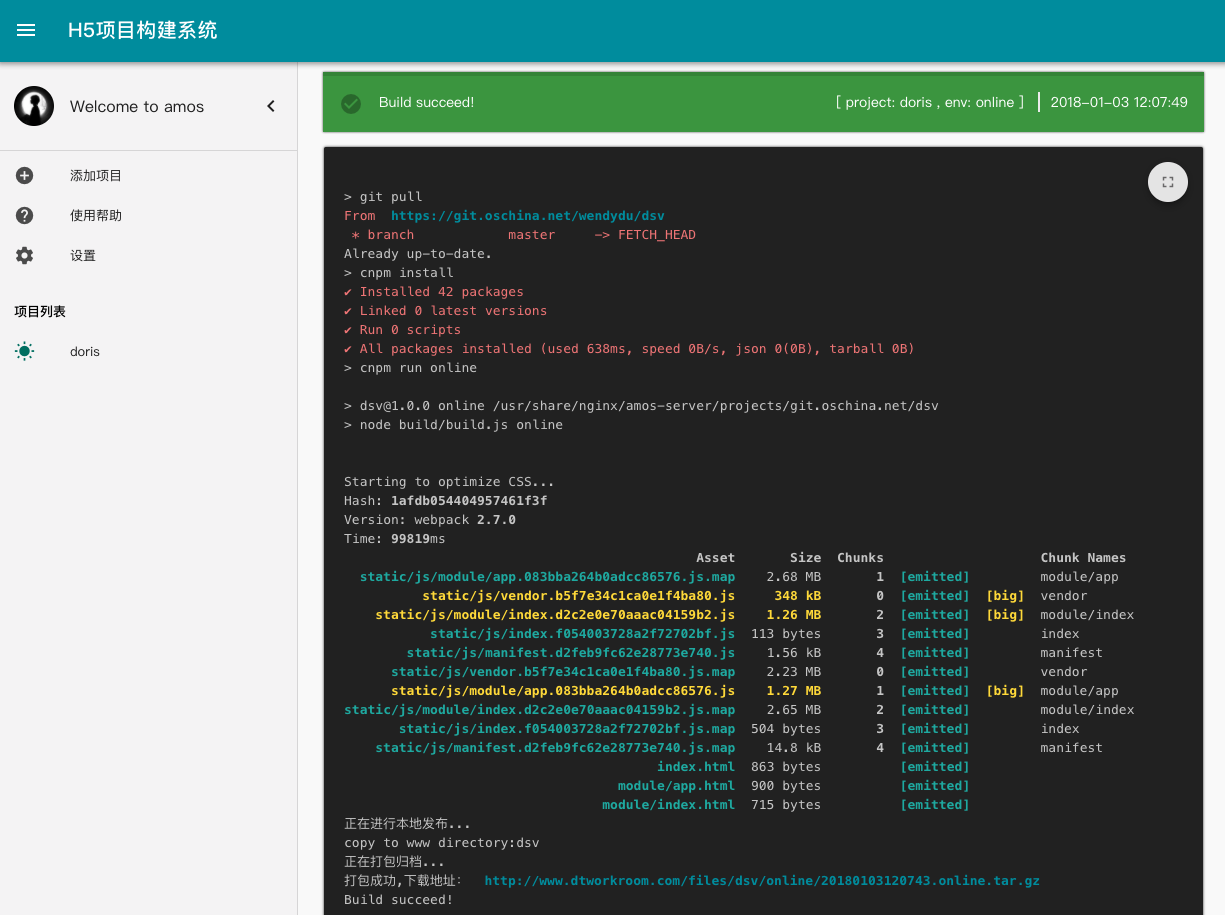Open the 添加项目 menu item
Screen dimensions: 1225x915
coord(96,176)
